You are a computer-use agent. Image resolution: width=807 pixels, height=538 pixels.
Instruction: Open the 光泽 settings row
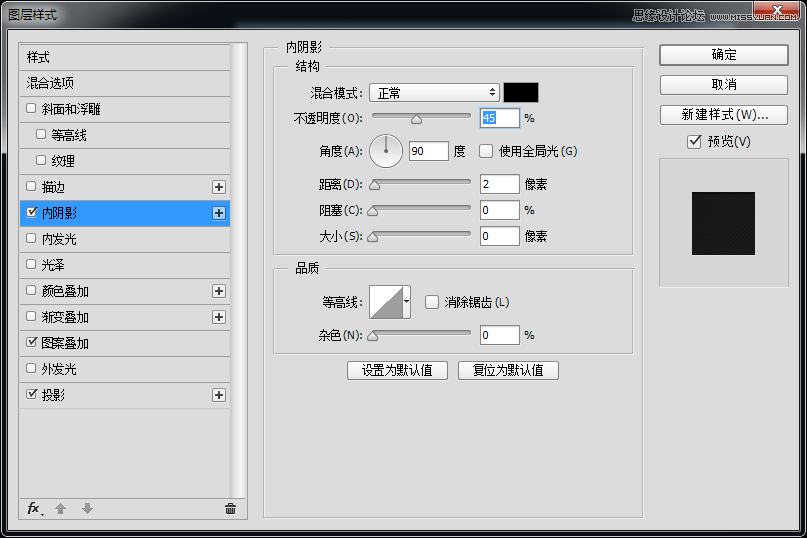(x=125, y=265)
